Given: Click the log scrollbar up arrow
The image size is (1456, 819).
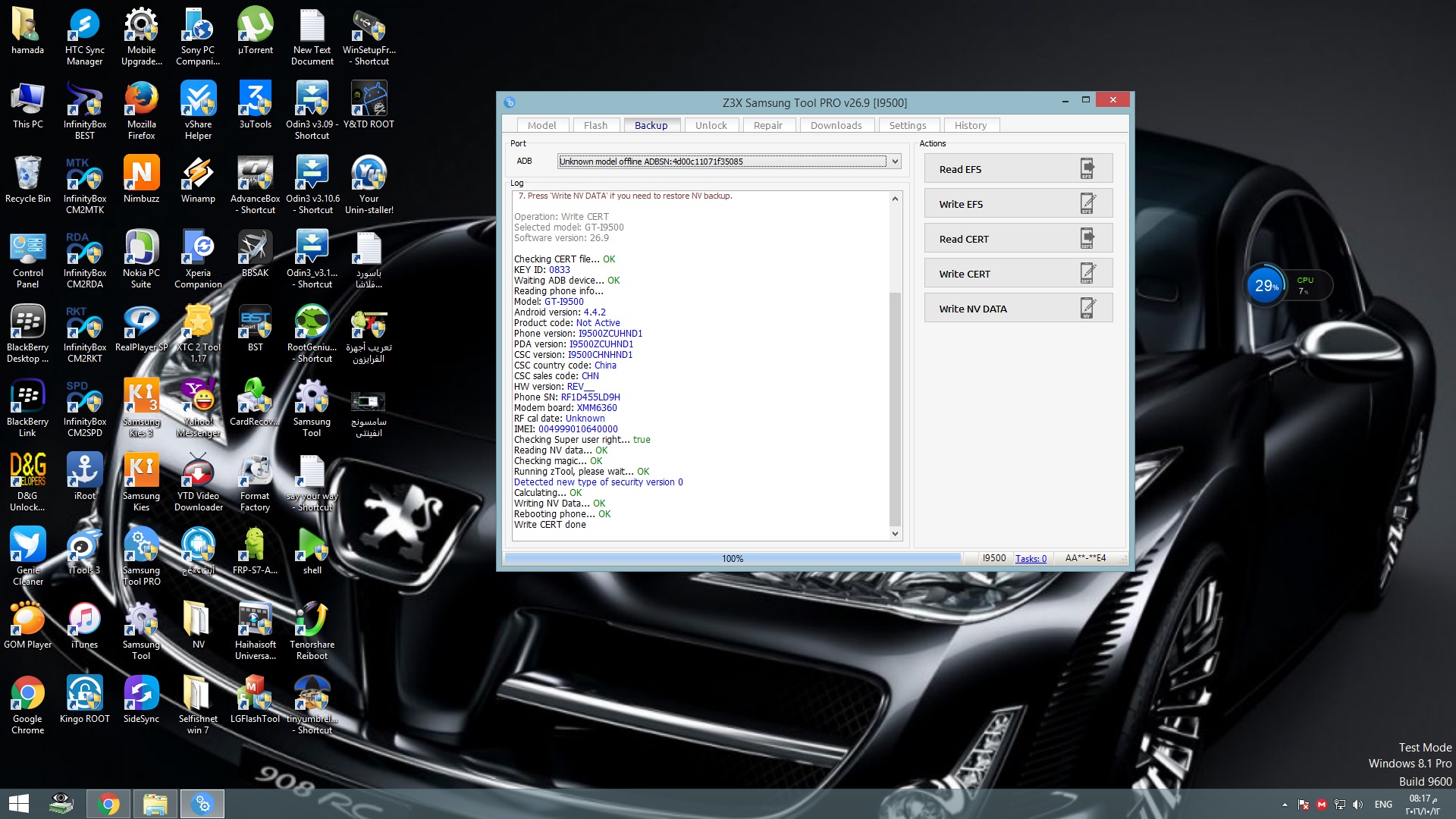Looking at the screenshot, I should tap(895, 199).
